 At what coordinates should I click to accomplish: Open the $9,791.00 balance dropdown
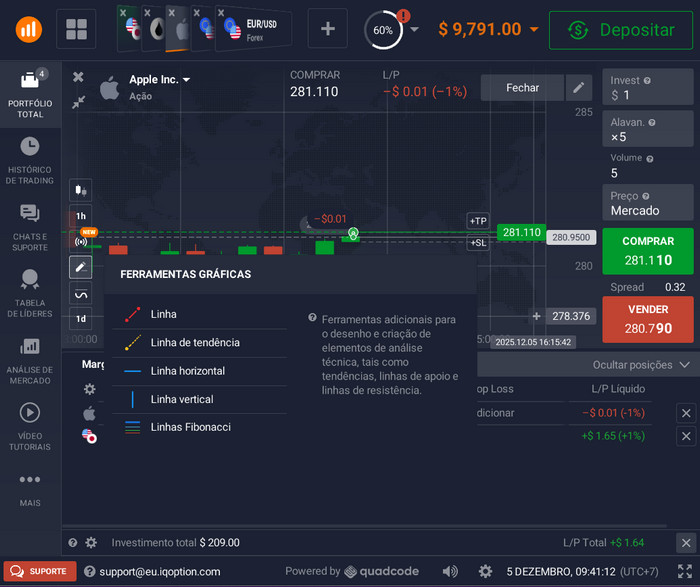(488, 29)
